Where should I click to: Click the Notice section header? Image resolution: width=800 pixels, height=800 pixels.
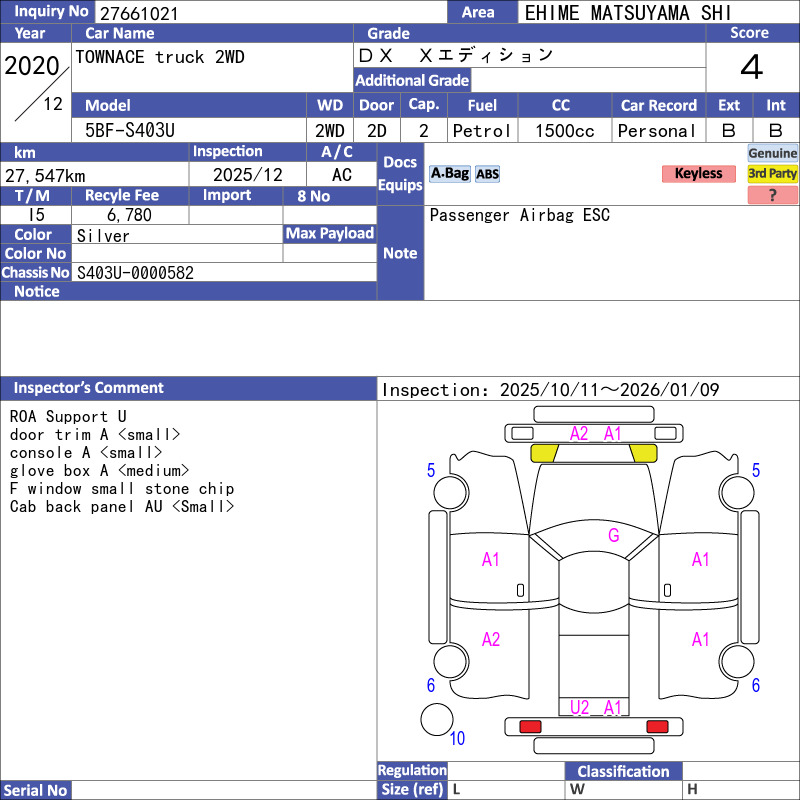tap(37, 292)
